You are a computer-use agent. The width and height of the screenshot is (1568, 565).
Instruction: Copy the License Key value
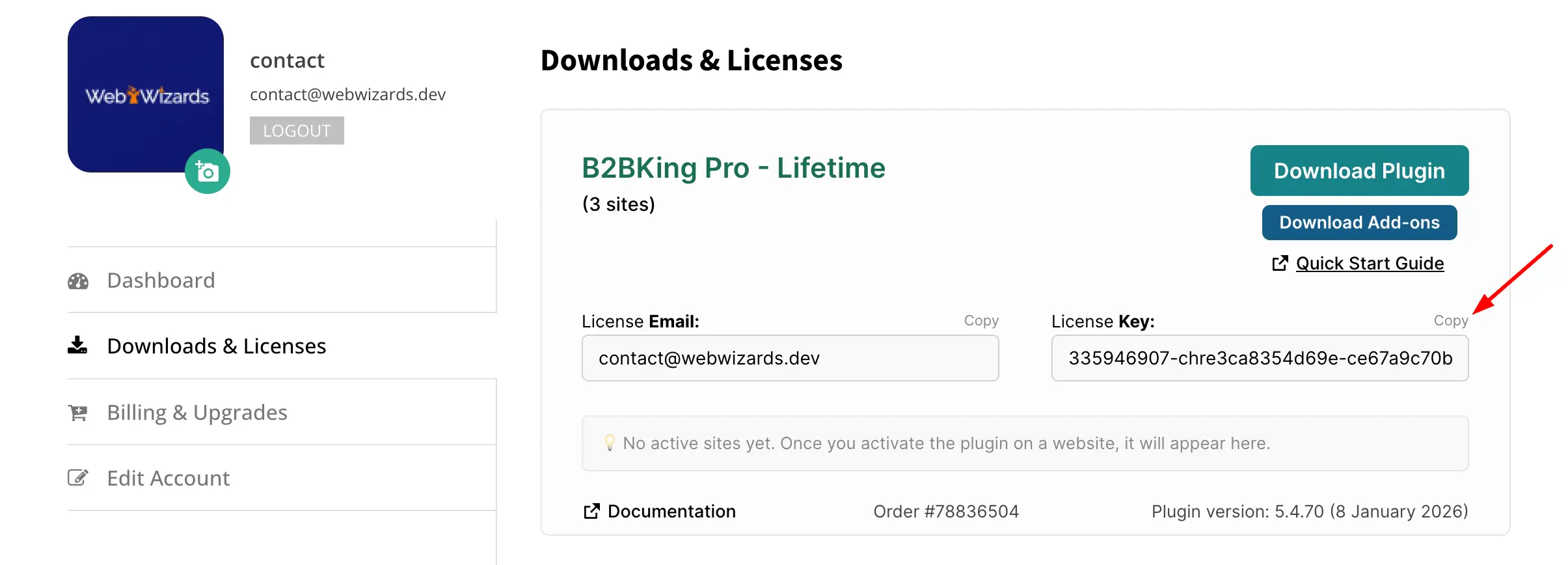coord(1451,320)
